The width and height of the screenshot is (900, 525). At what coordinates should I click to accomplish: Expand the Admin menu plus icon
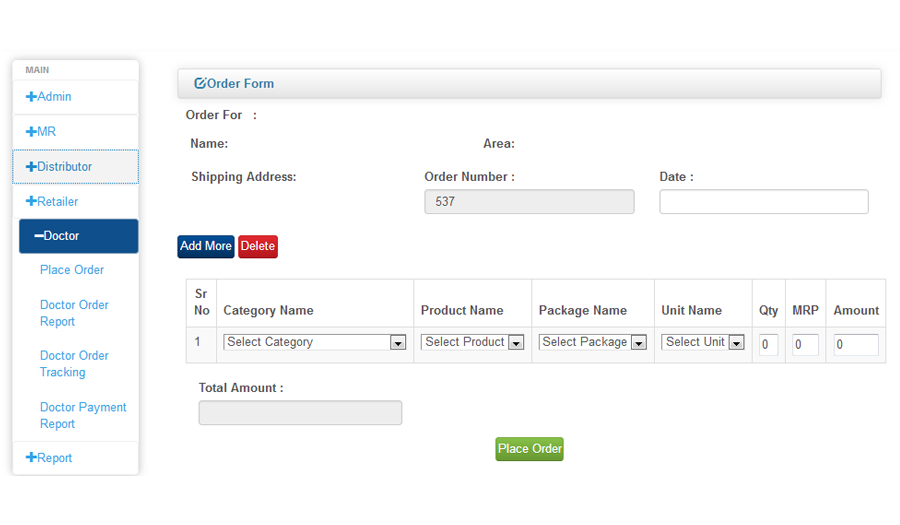tap(31, 97)
